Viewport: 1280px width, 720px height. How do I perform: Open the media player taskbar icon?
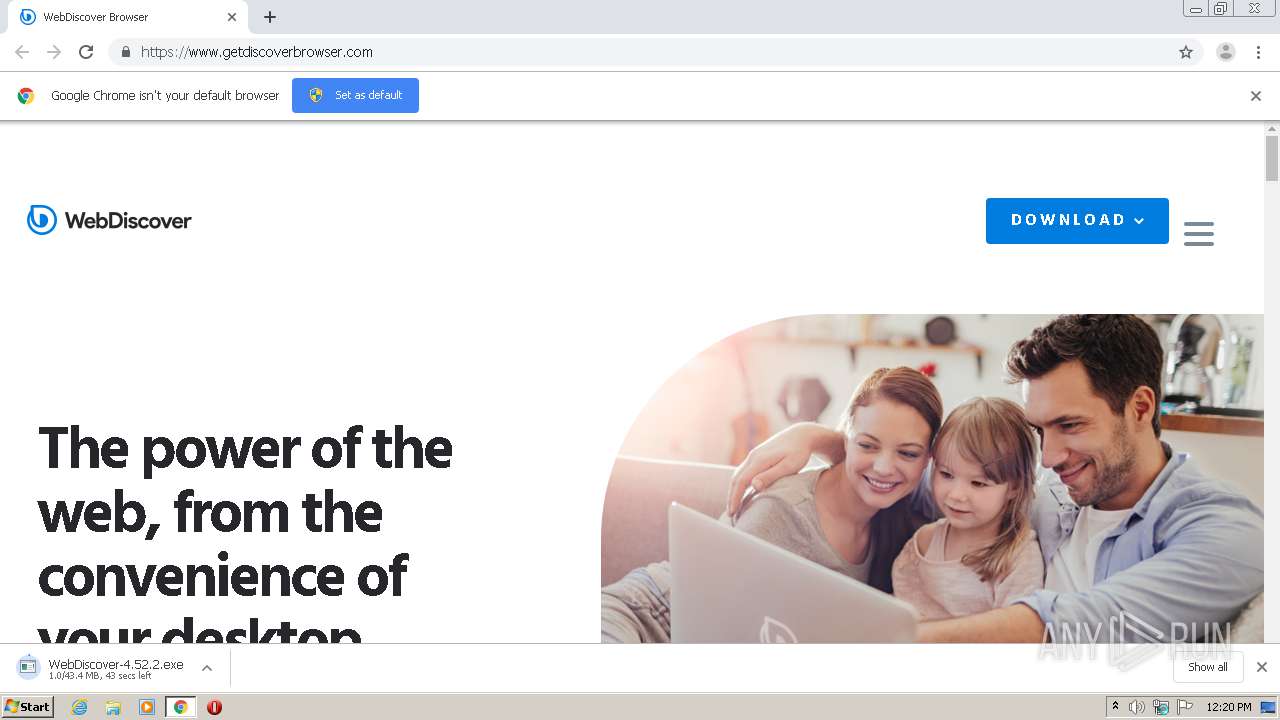[x=147, y=707]
